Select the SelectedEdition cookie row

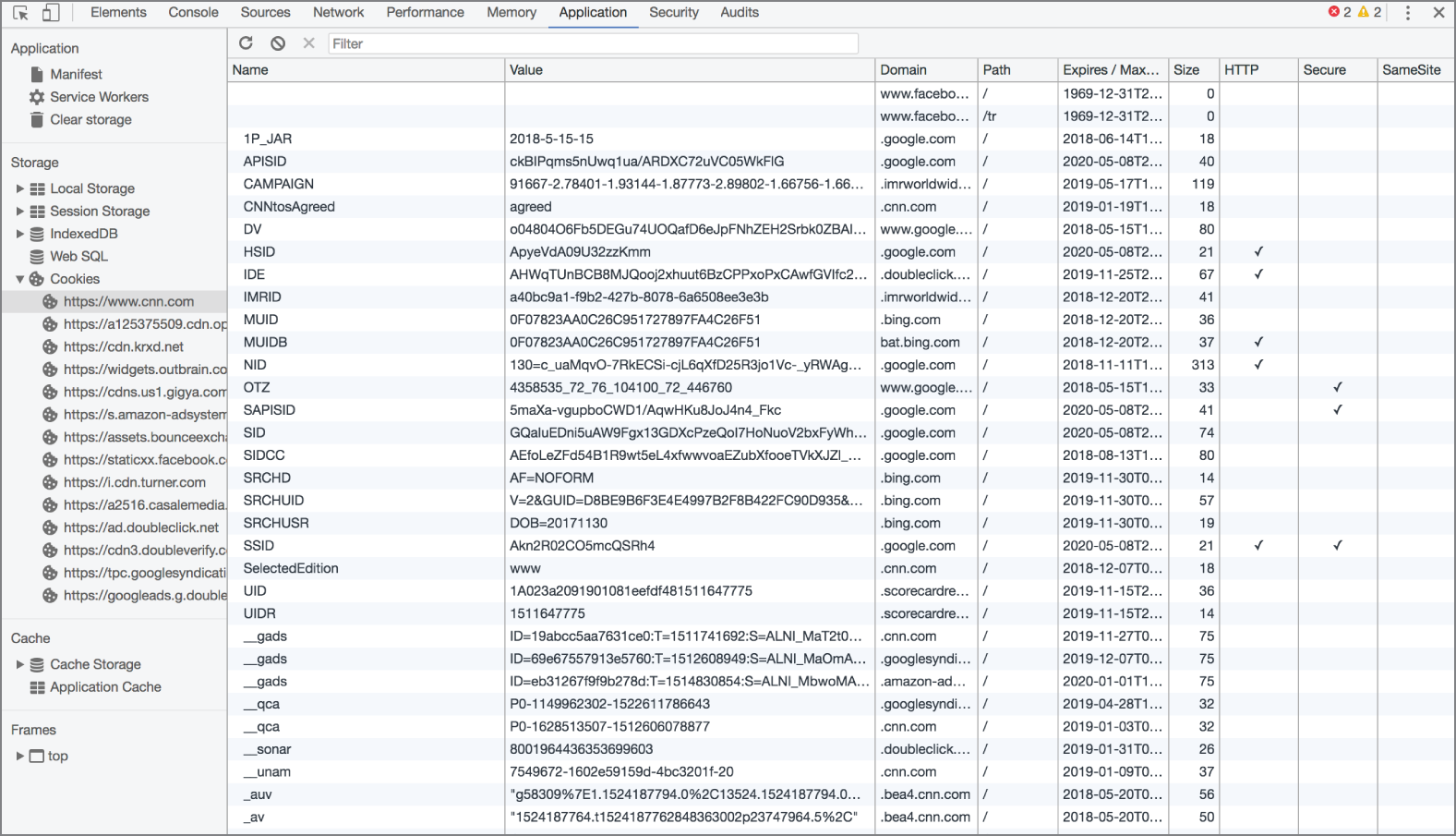click(x=840, y=568)
